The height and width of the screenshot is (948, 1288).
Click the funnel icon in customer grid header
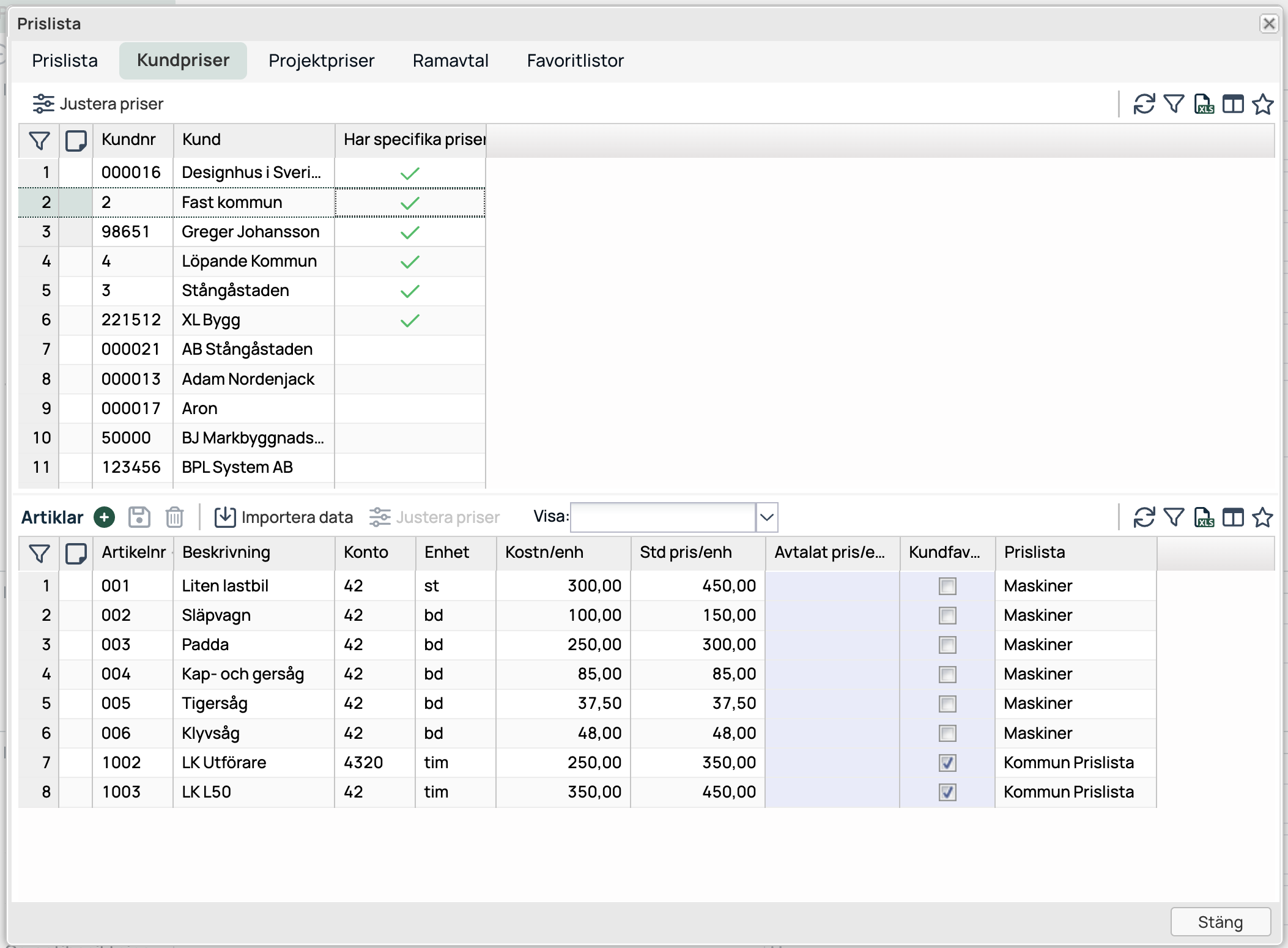point(39,141)
